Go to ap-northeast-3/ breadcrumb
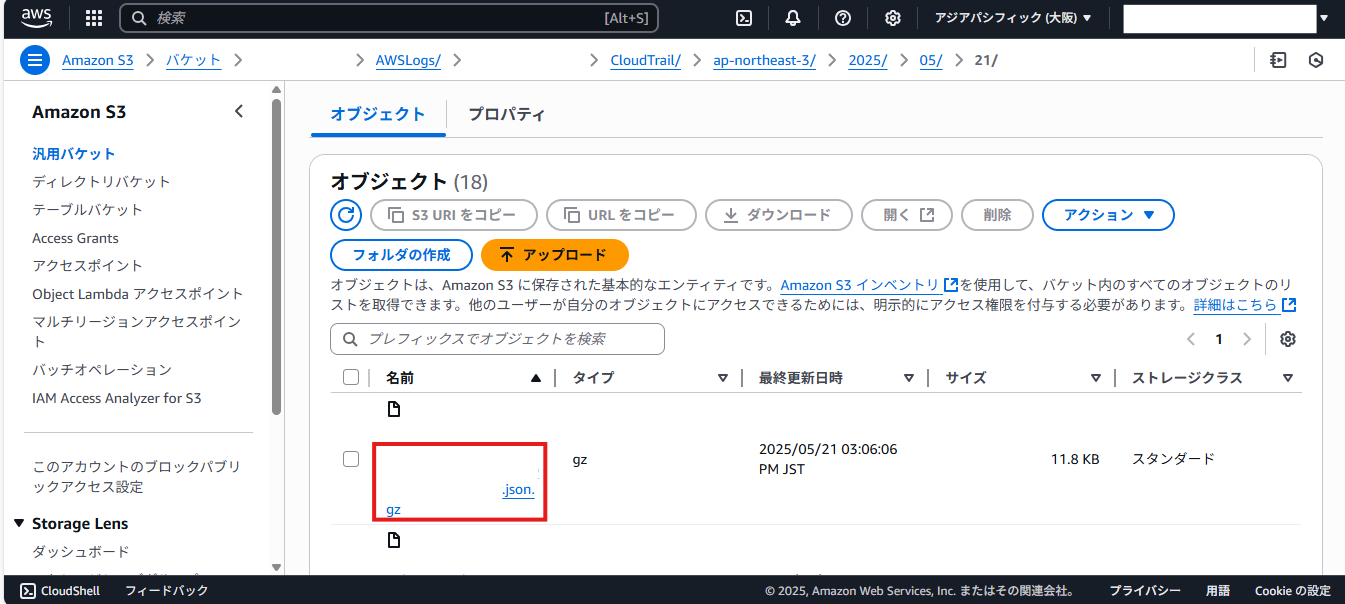This screenshot has height=604, width=1345. coord(765,60)
